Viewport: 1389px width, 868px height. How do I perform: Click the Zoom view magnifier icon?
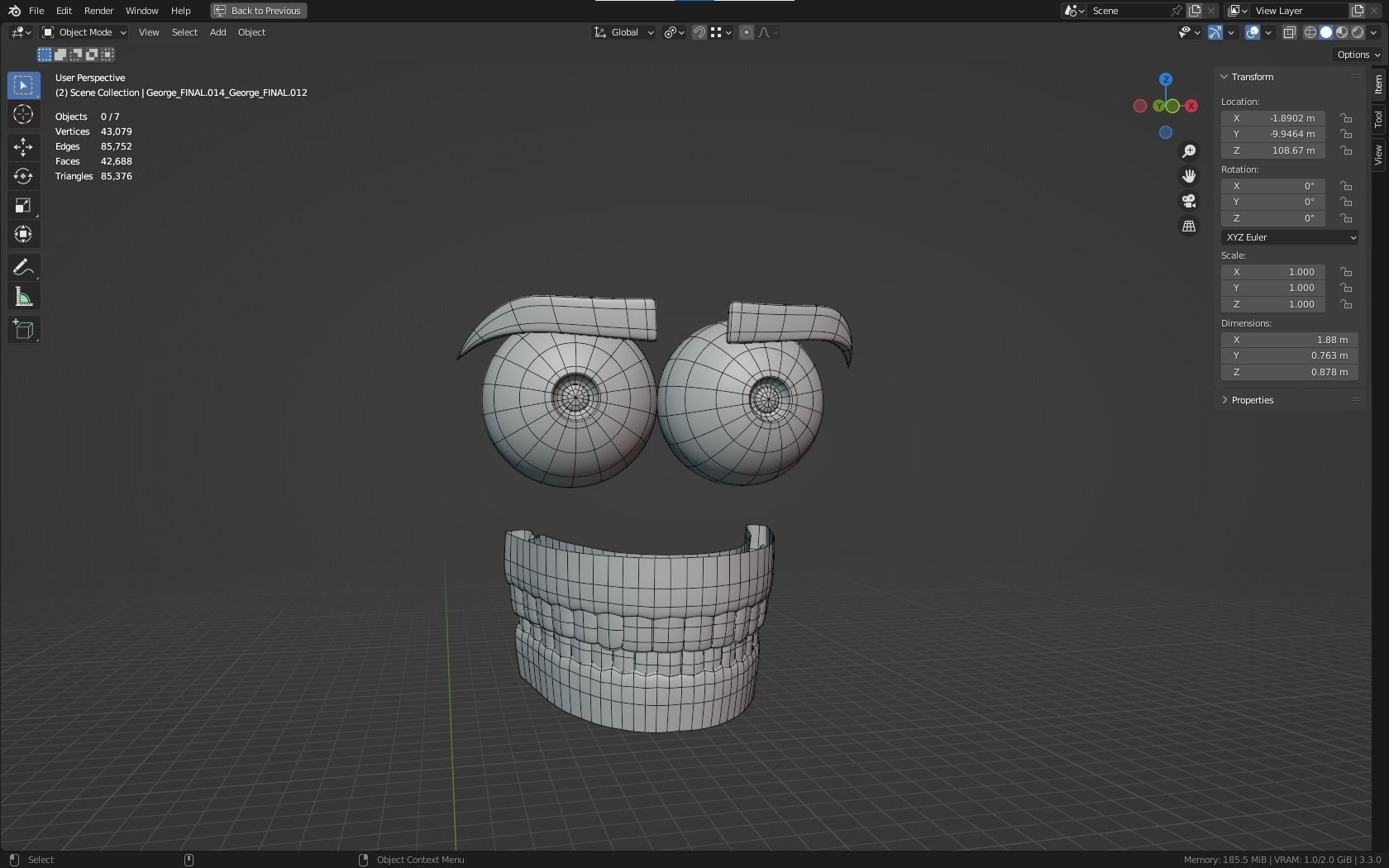pos(1189,151)
